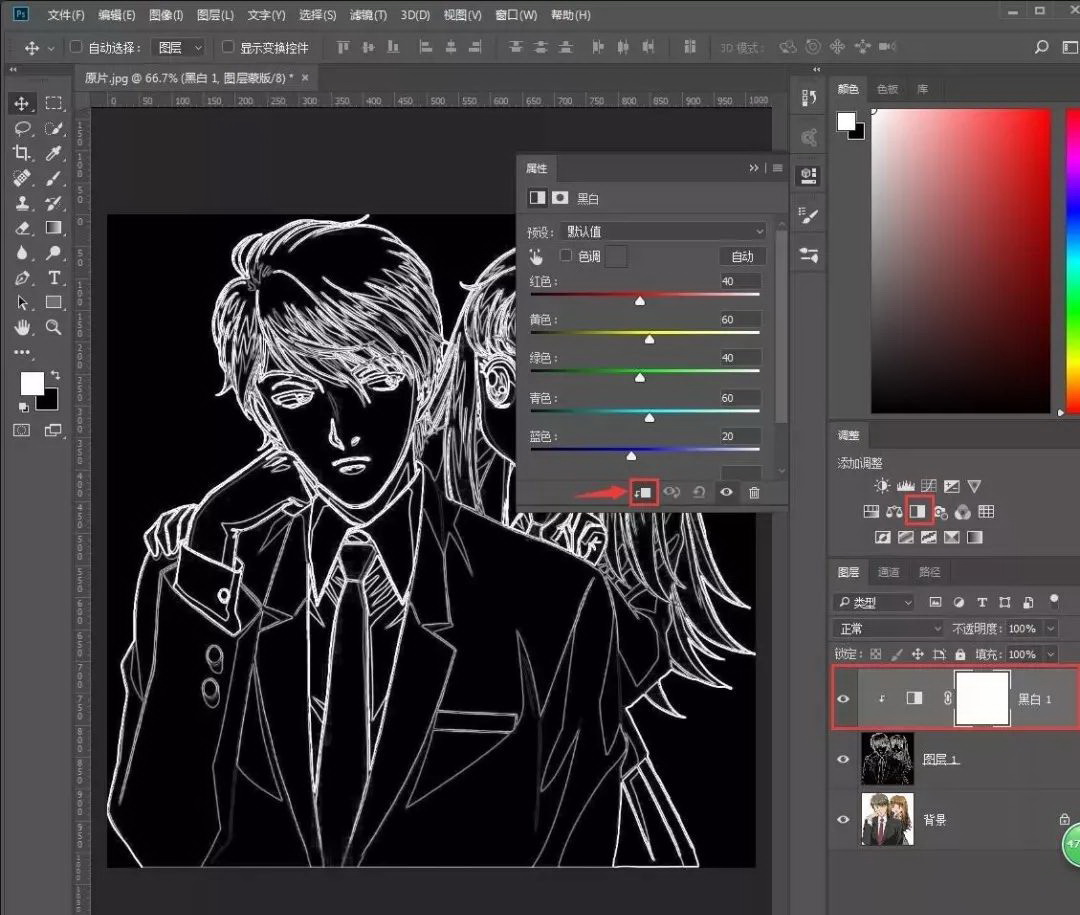Image resolution: width=1080 pixels, height=915 pixels.
Task: Add a Black & White adjustment icon
Action: coord(918,512)
